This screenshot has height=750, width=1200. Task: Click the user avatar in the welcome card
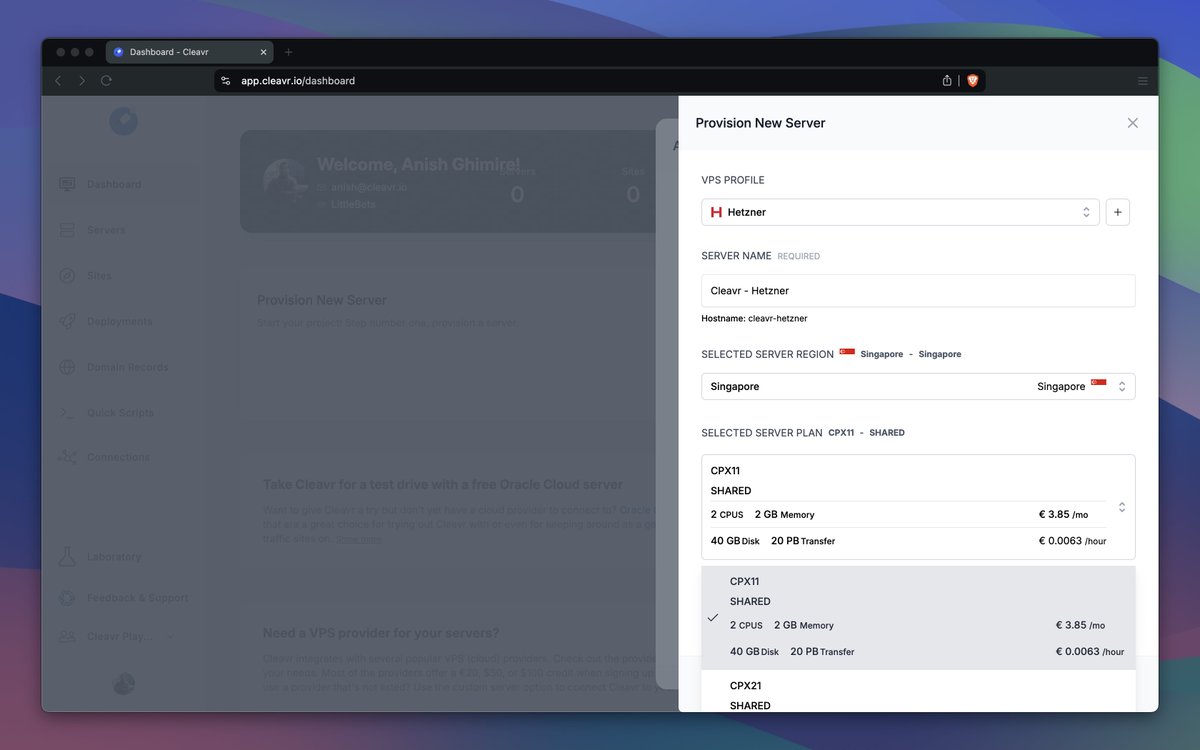pos(285,181)
